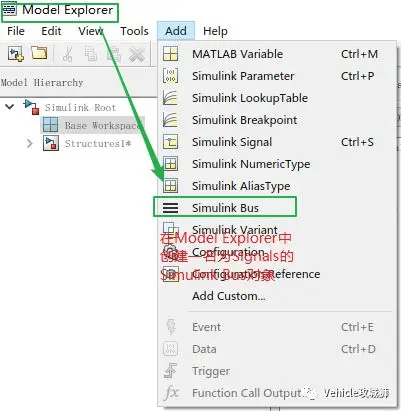This screenshot has height=411, width=401.
Task: Click the Simulink Bus three-line icon
Action: [x=170, y=208]
